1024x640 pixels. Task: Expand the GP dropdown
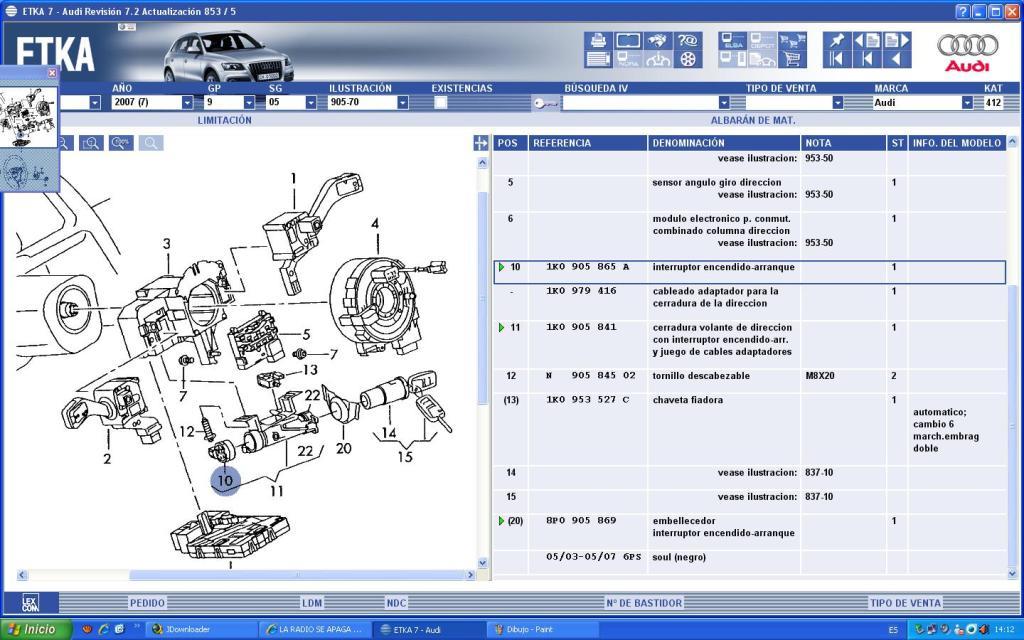coord(249,103)
